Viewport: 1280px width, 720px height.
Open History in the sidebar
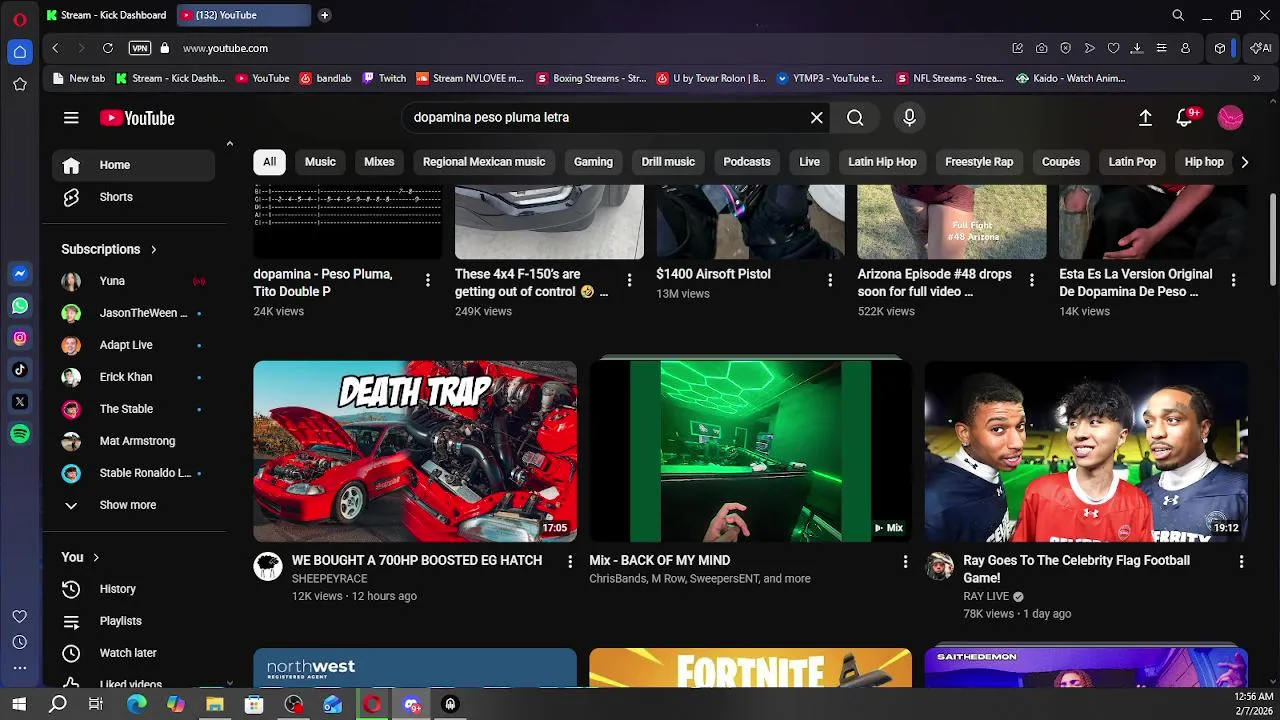(134, 589)
